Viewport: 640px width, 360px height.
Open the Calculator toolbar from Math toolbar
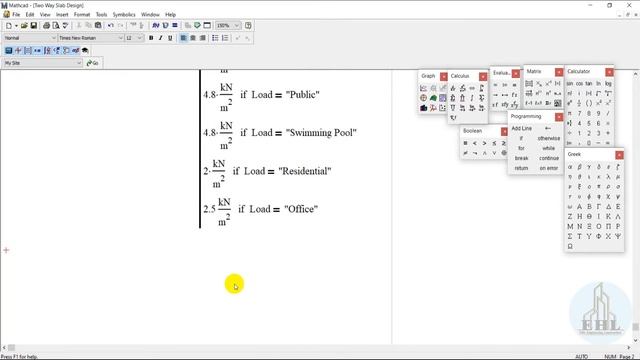click(x=9, y=51)
